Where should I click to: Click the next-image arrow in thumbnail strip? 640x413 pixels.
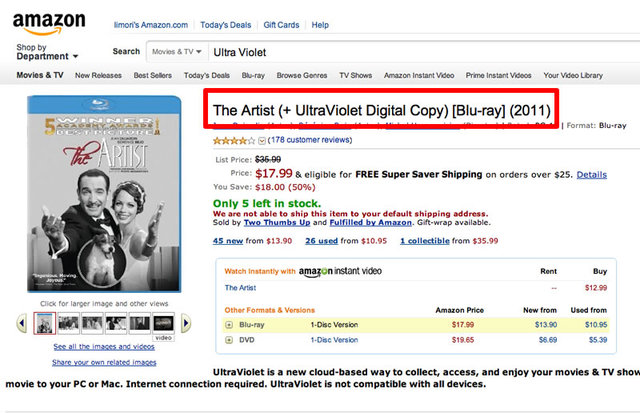click(x=185, y=322)
